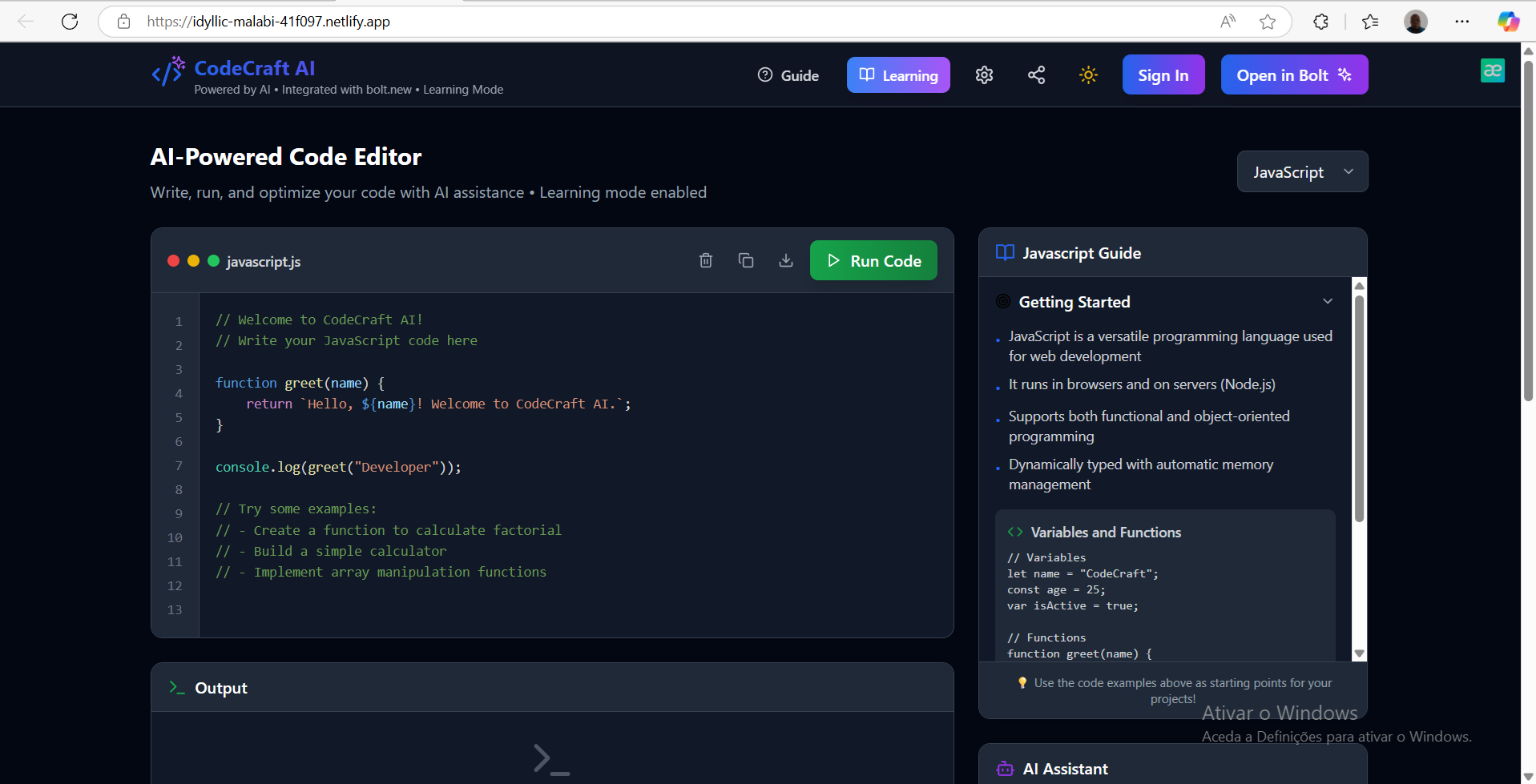Sign in to CodeCraft AI
The image size is (1536, 784).
click(1163, 74)
